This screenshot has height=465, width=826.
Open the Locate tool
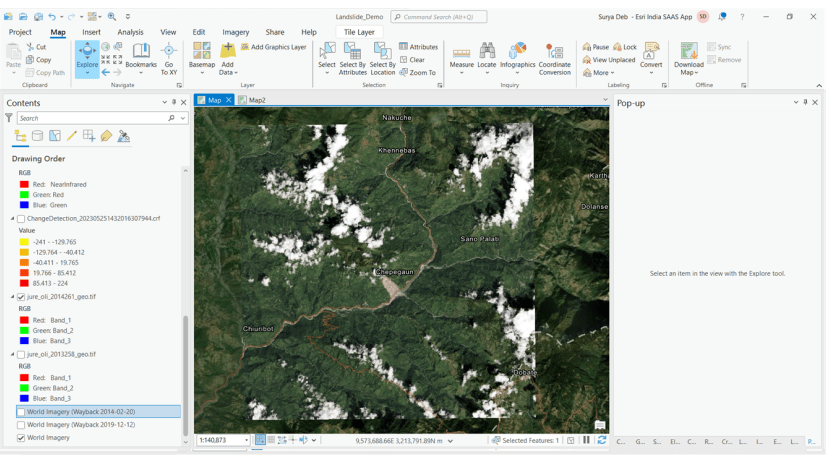487,56
